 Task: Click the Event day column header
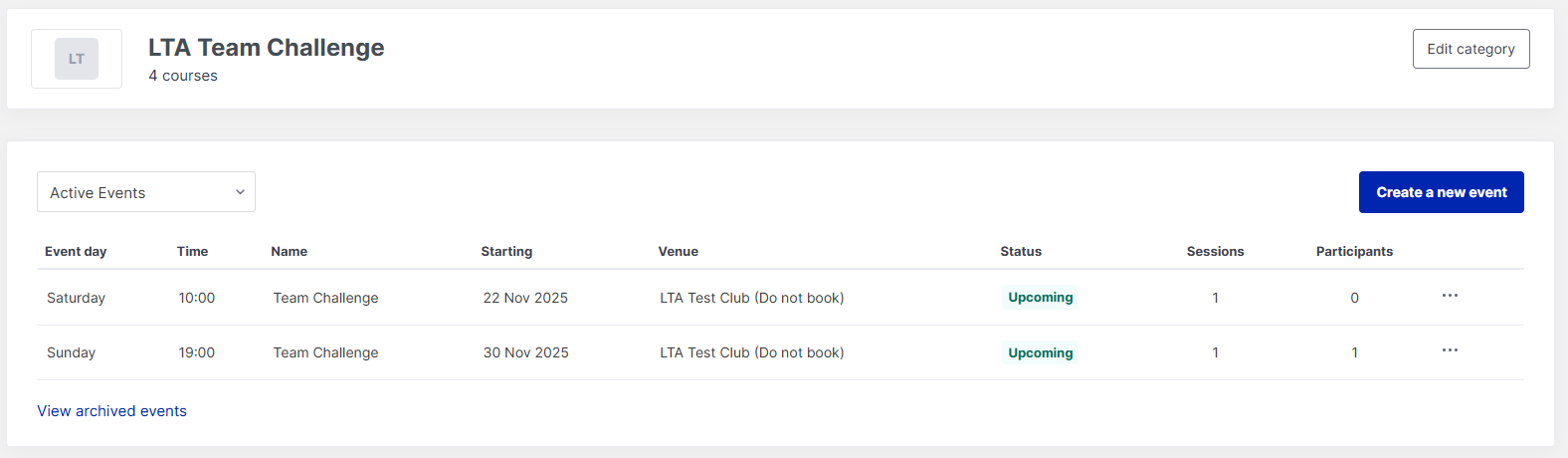[x=76, y=252]
